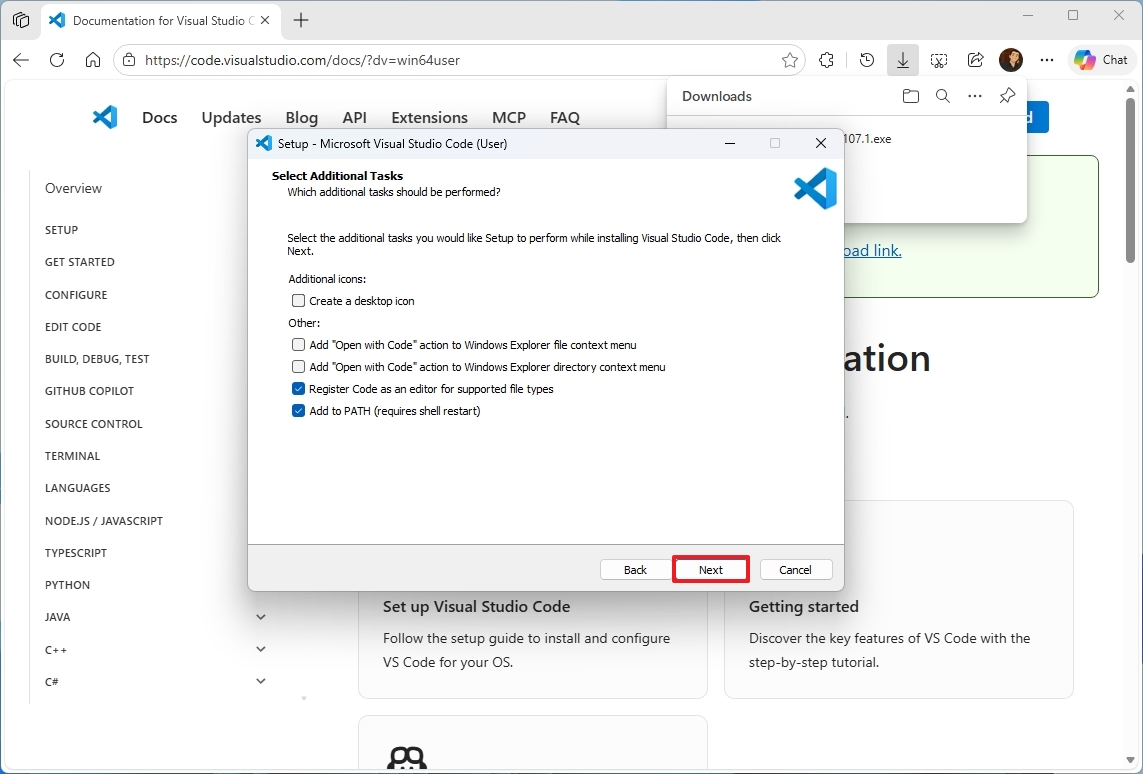
Task: Select Overview in docs sidebar
Action: (x=74, y=188)
